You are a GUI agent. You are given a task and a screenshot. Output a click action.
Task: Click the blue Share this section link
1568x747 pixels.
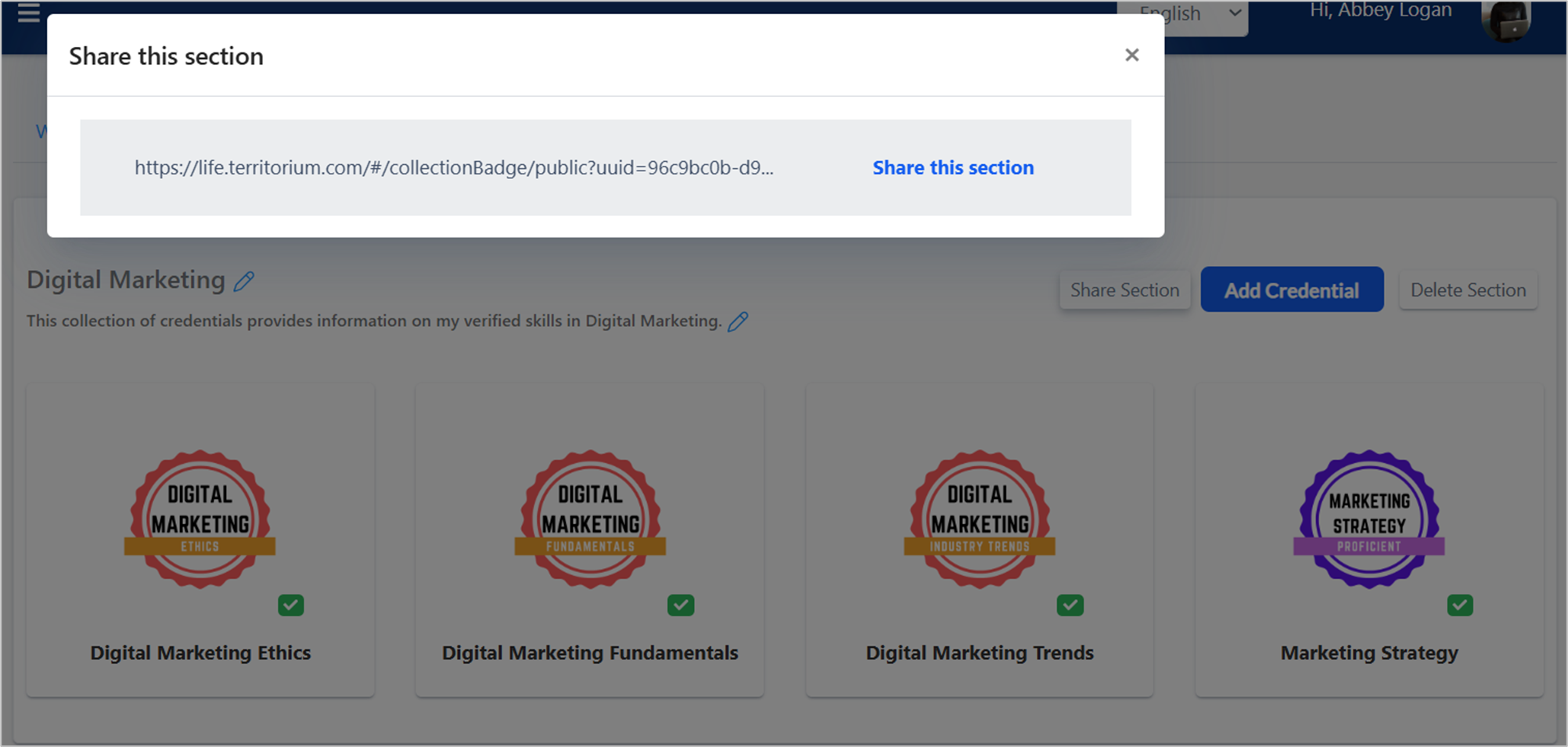(952, 167)
